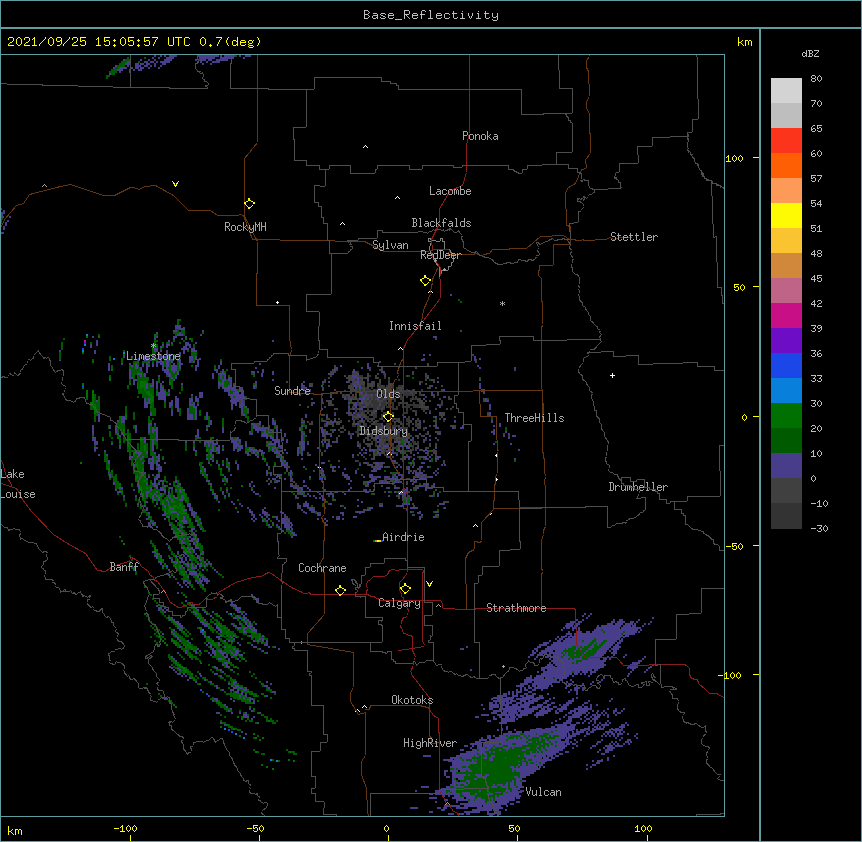The height and width of the screenshot is (842, 862).
Task: Click the Base_Reflectivity title
Action: 431,15
